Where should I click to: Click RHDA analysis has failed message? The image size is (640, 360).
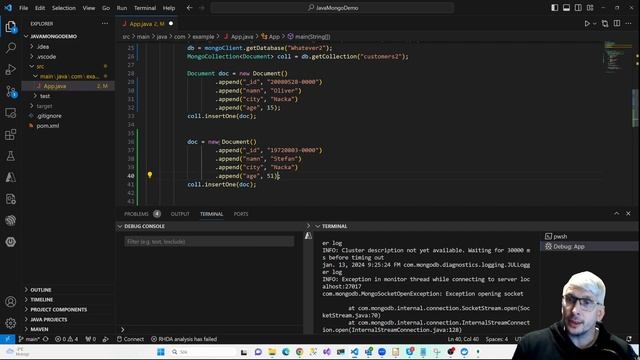click(184, 339)
